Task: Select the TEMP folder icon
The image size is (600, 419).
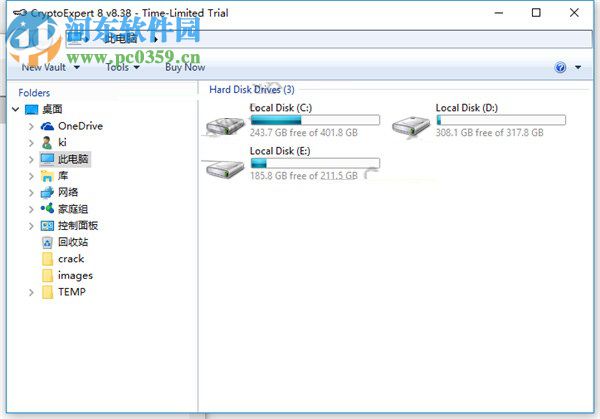Action: pos(47,292)
